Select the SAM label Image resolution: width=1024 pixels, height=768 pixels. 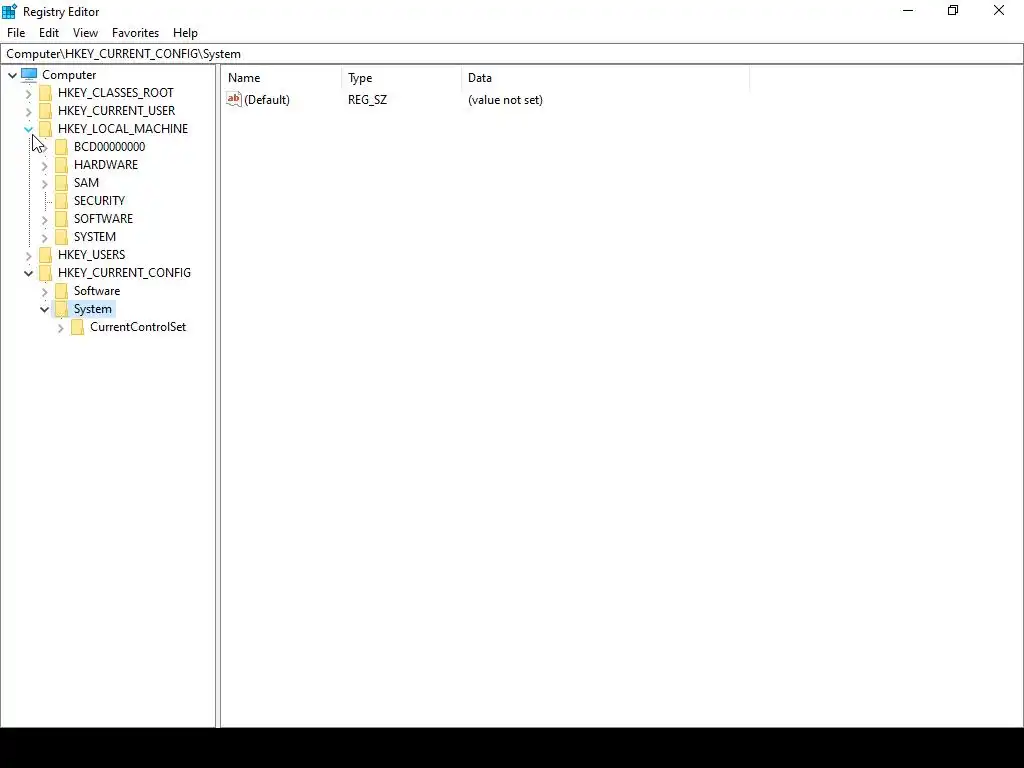coord(86,183)
